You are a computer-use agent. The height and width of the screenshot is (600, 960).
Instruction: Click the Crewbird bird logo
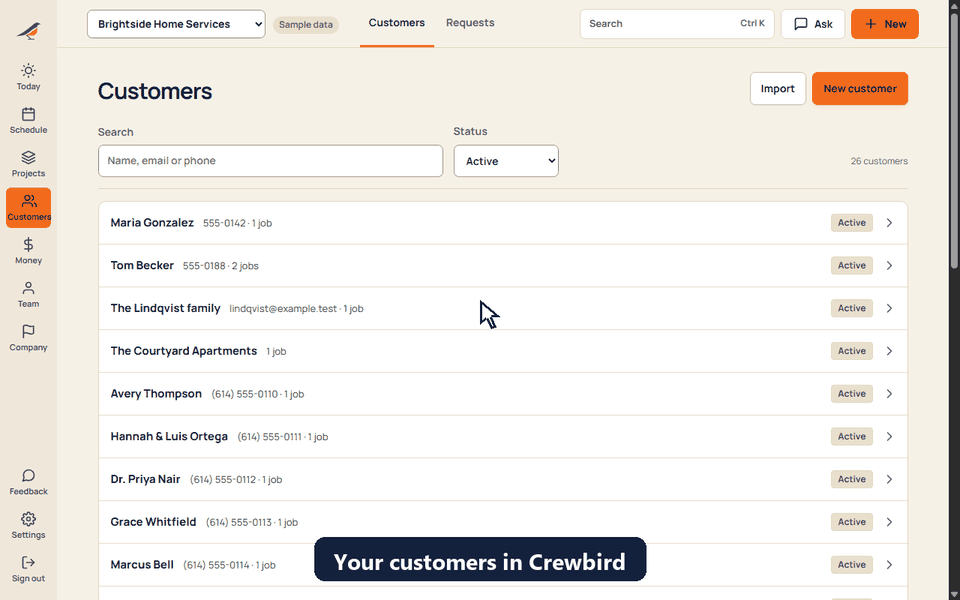click(x=28, y=30)
